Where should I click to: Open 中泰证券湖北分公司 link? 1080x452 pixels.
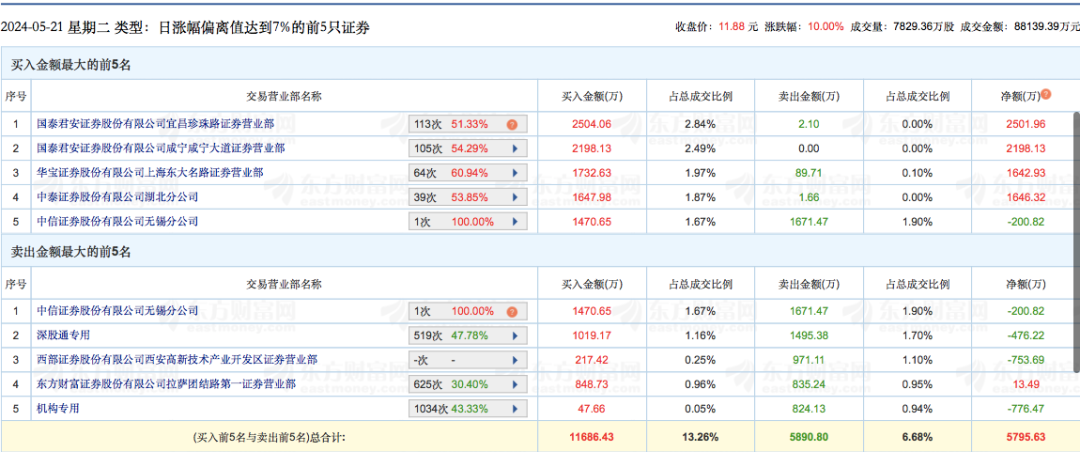click(117, 197)
